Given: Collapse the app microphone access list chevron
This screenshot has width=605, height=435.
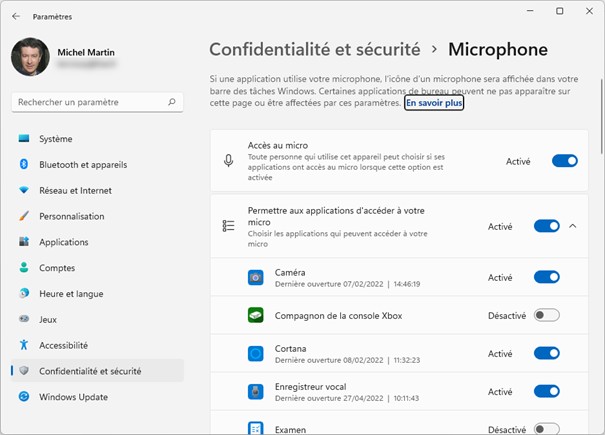Looking at the screenshot, I should pyautogui.click(x=573, y=226).
